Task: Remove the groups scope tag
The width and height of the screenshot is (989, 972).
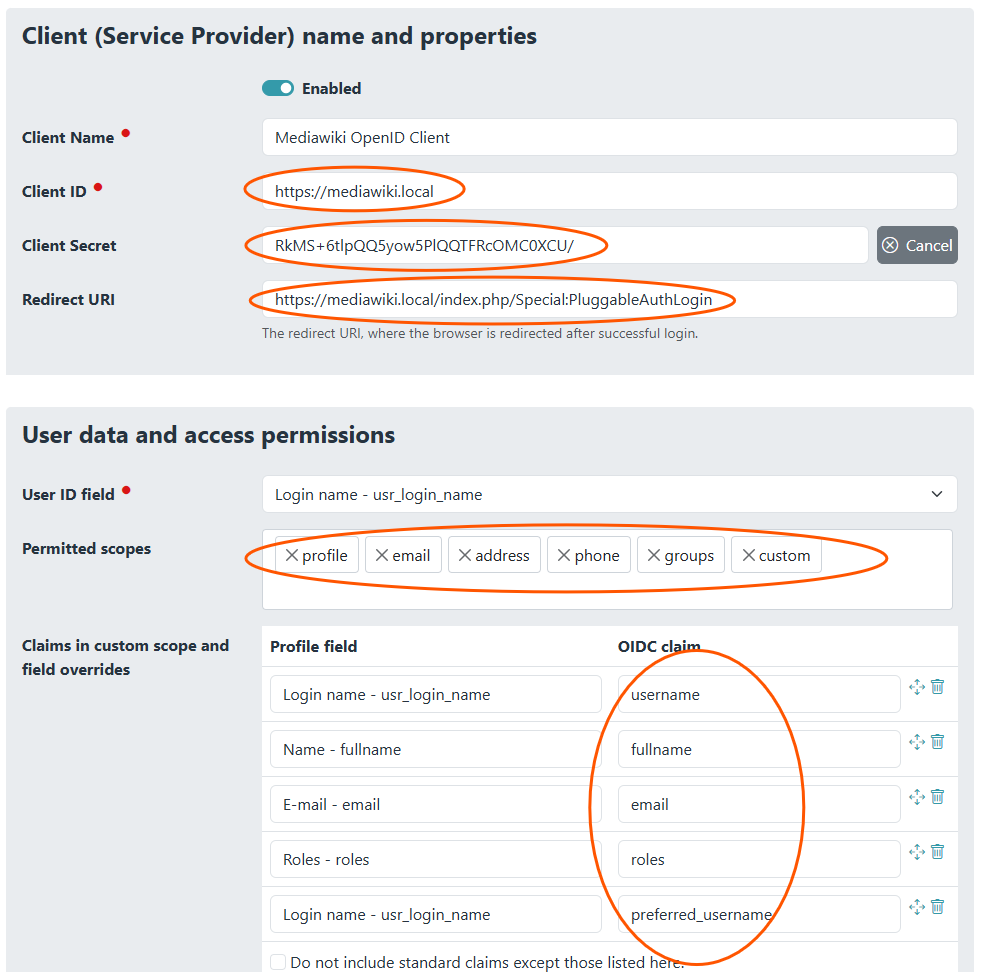Action: pyautogui.click(x=654, y=556)
